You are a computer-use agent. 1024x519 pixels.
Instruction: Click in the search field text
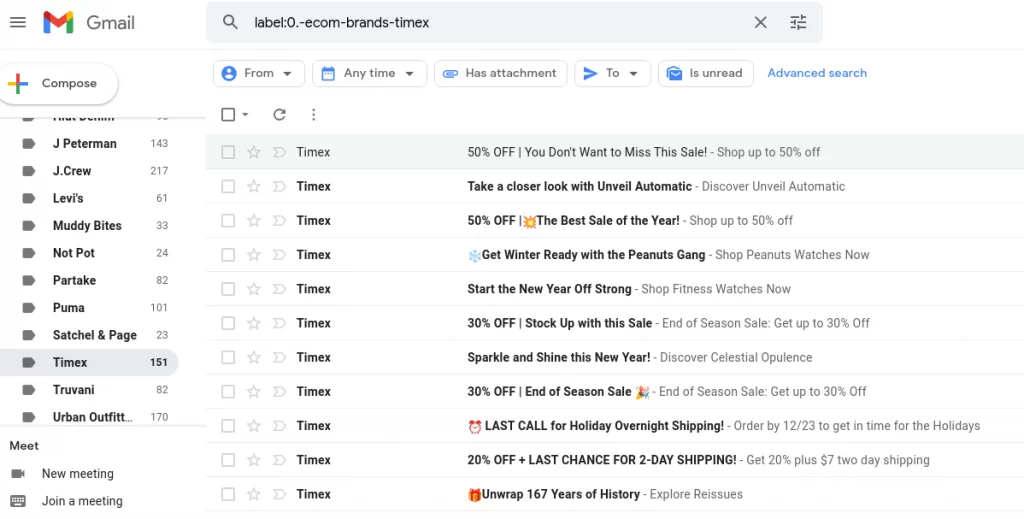pos(342,22)
